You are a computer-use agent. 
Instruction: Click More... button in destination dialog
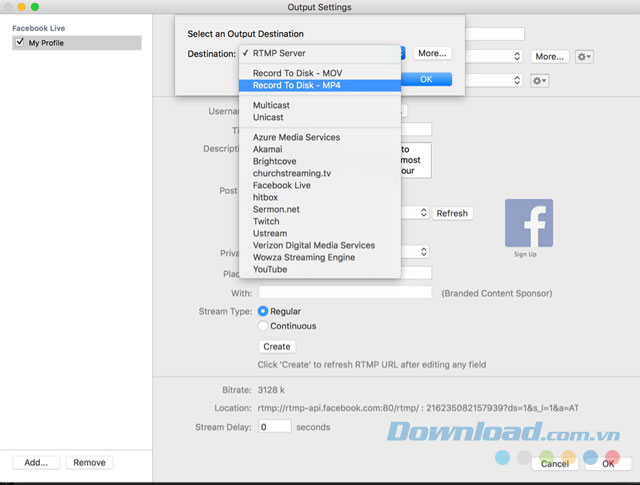point(432,53)
